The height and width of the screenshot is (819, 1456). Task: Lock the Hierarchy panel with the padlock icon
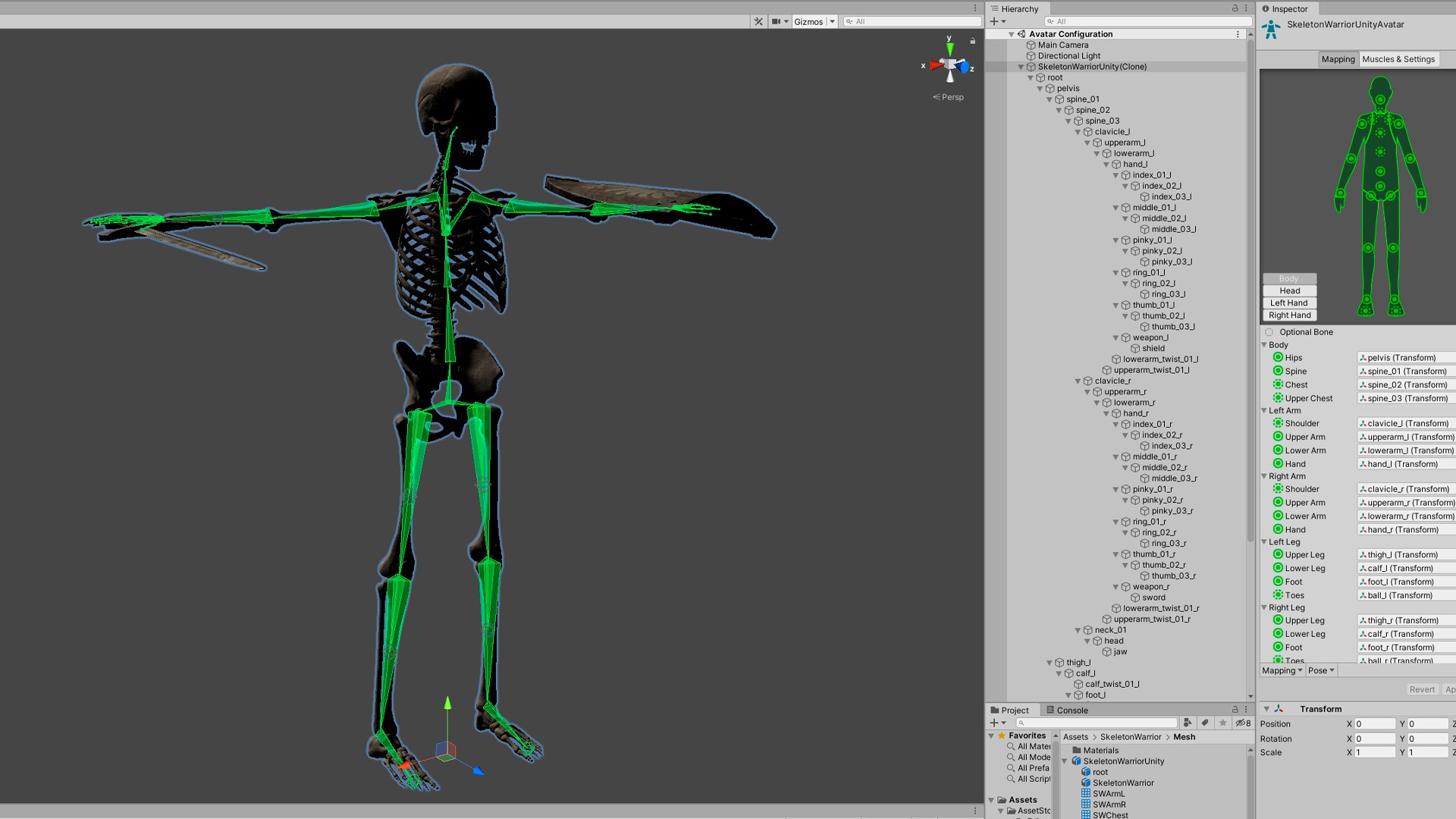1235,8
